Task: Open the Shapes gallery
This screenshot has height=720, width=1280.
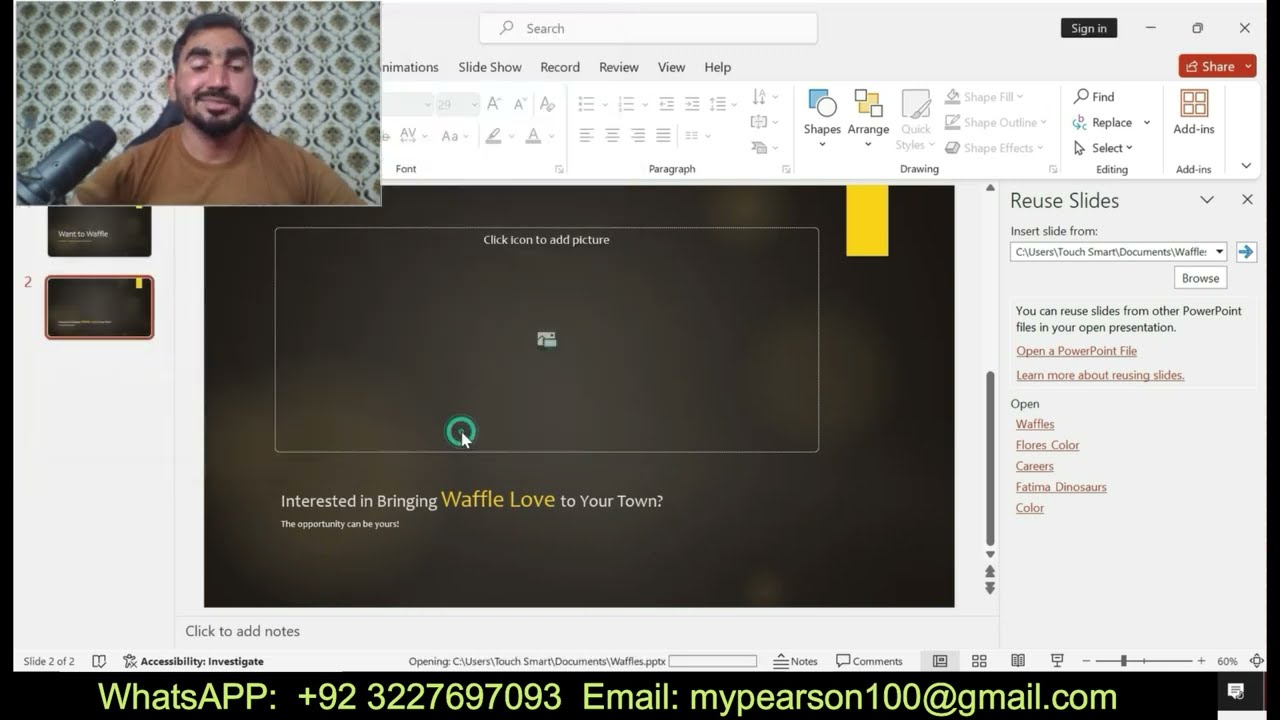Action: click(822, 118)
